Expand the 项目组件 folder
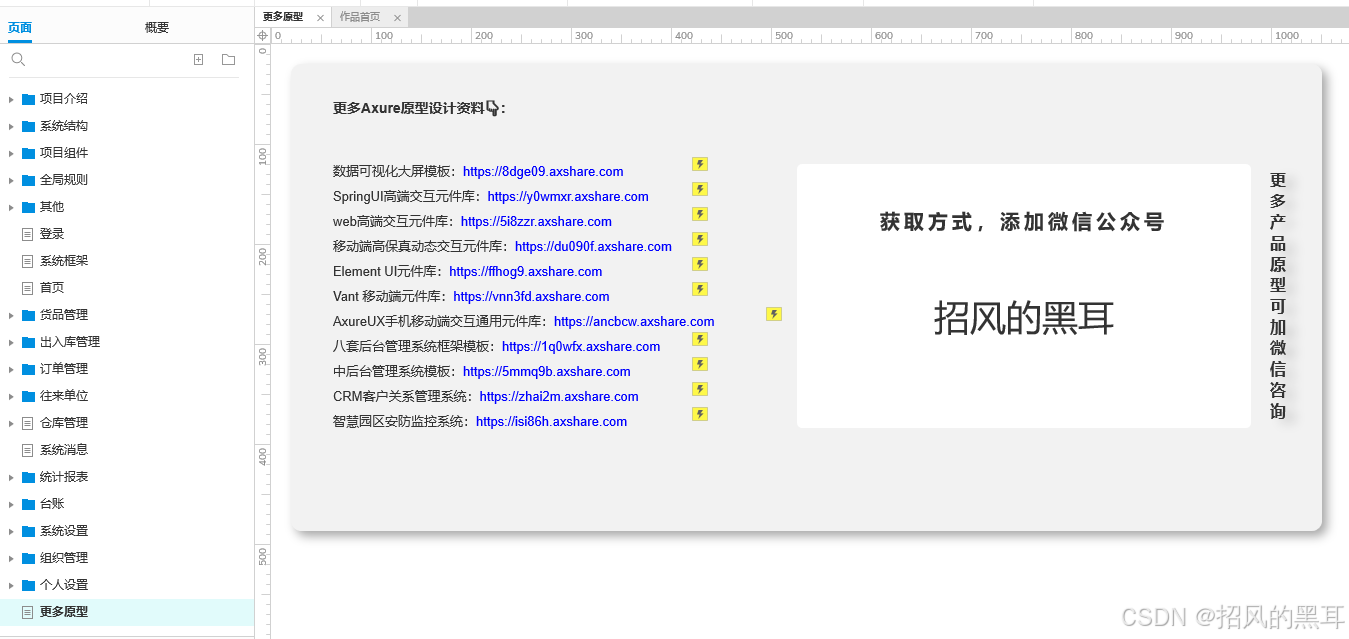The image size is (1349, 639). [11, 153]
